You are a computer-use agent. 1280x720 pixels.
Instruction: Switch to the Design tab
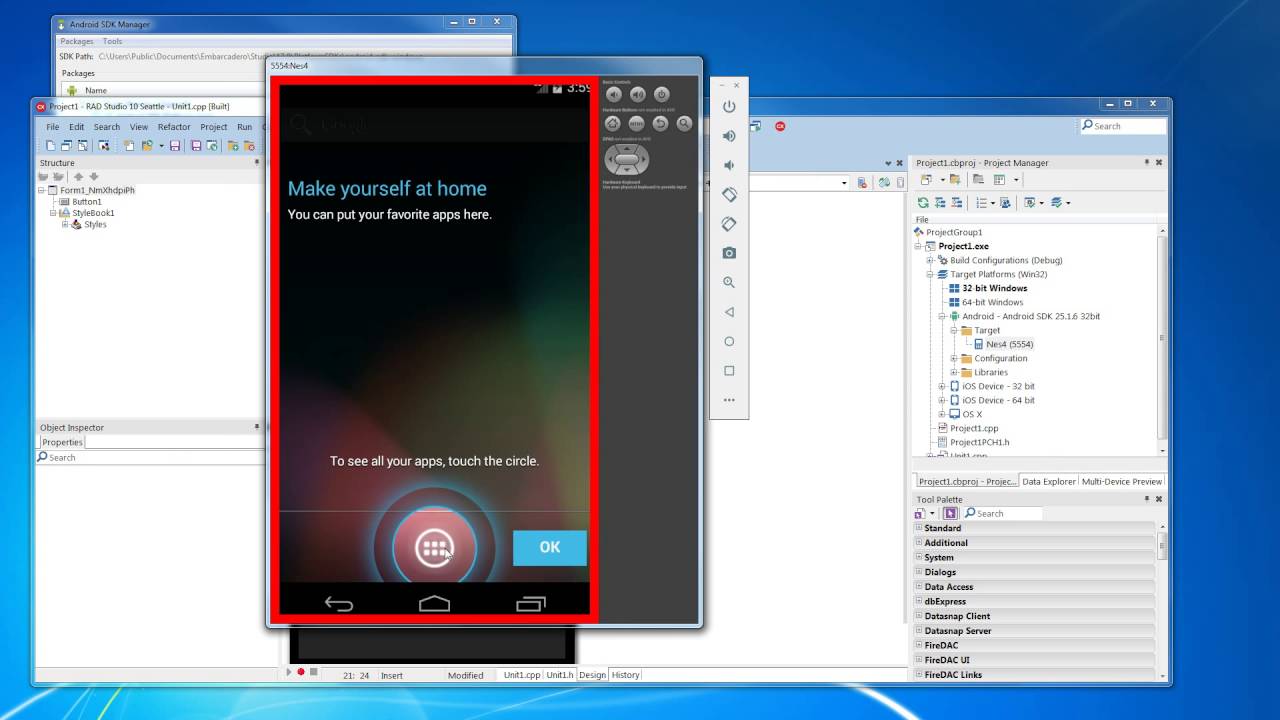[x=592, y=675]
